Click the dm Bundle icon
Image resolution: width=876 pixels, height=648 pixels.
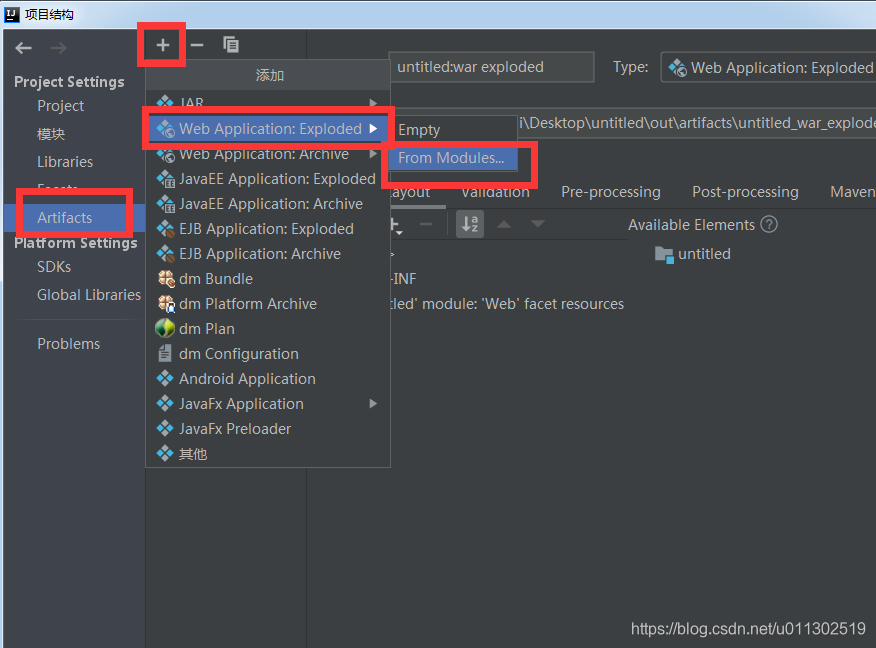pyautogui.click(x=166, y=278)
